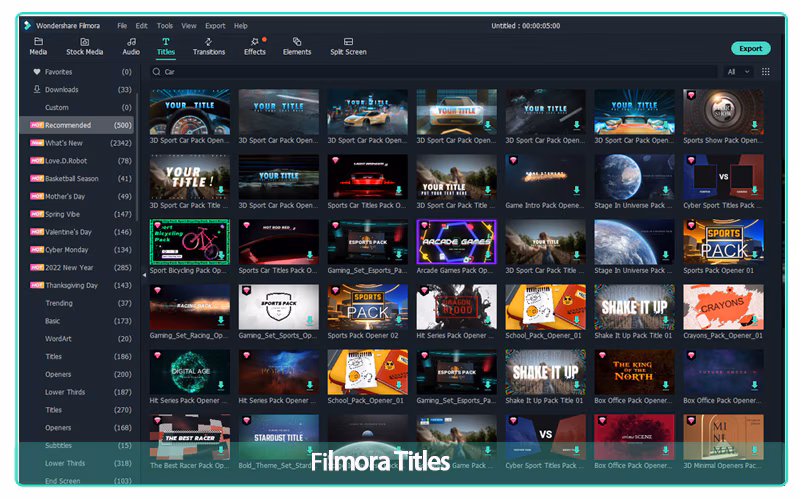Select the WordArt category
Image resolution: width=800 pixels, height=498 pixels.
tap(78, 339)
